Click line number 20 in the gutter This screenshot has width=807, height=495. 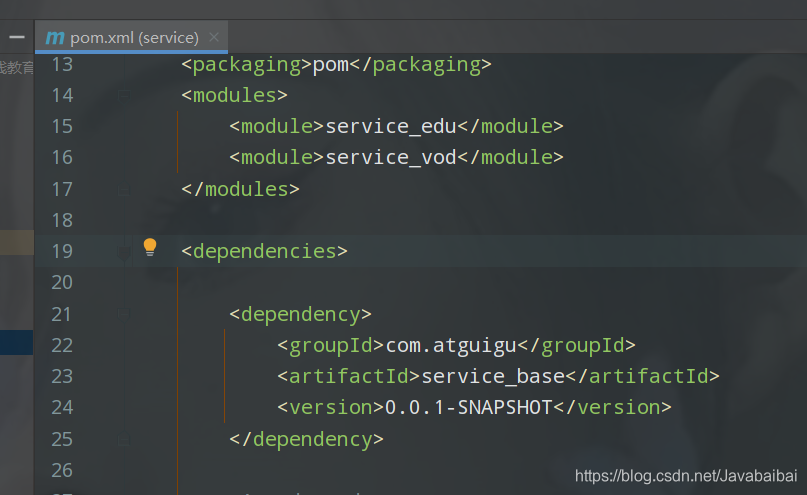pos(62,282)
